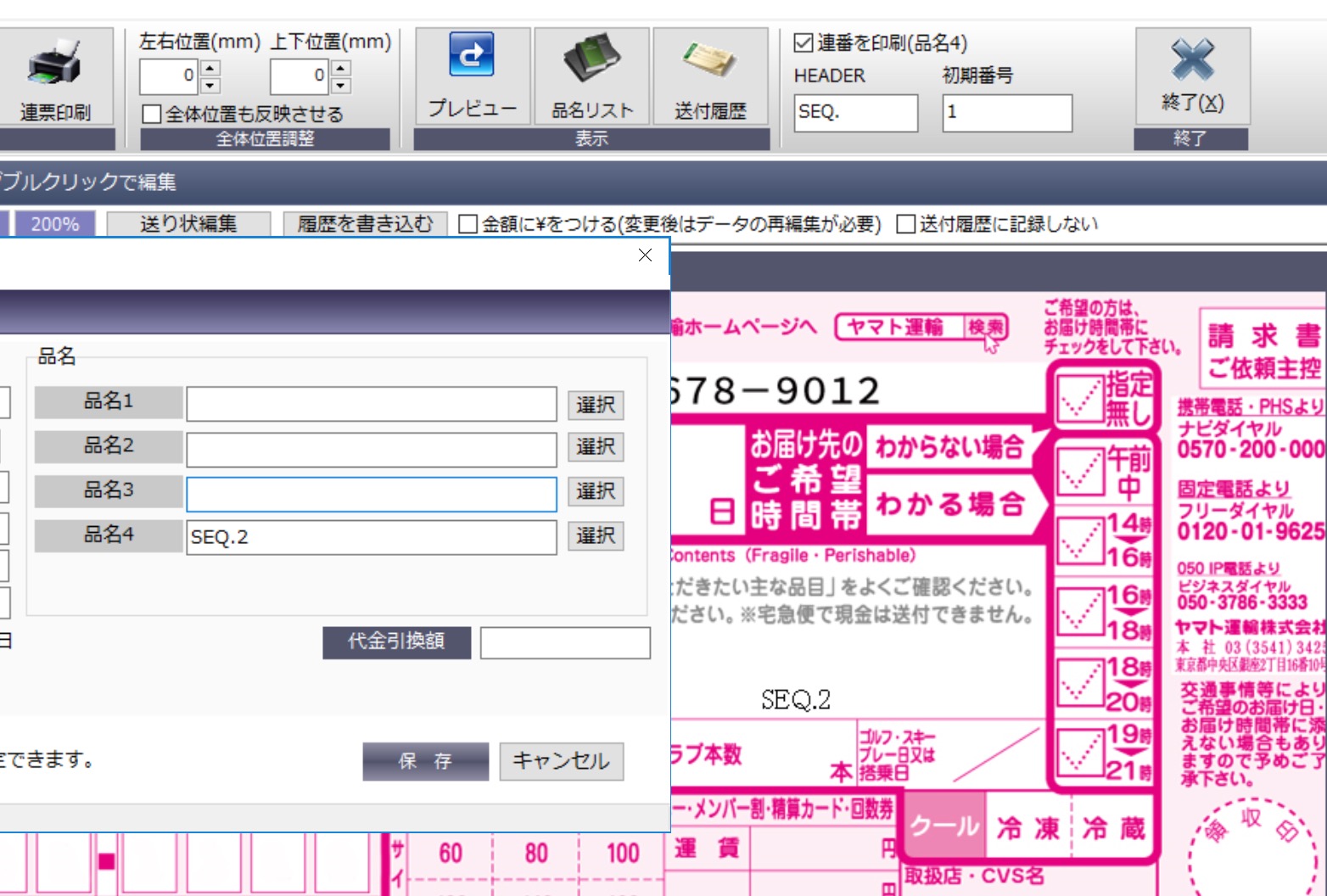Click the 14時-16時 checkmark box on waybill
Image resolution: width=1327 pixels, height=896 pixels.
1078,540
